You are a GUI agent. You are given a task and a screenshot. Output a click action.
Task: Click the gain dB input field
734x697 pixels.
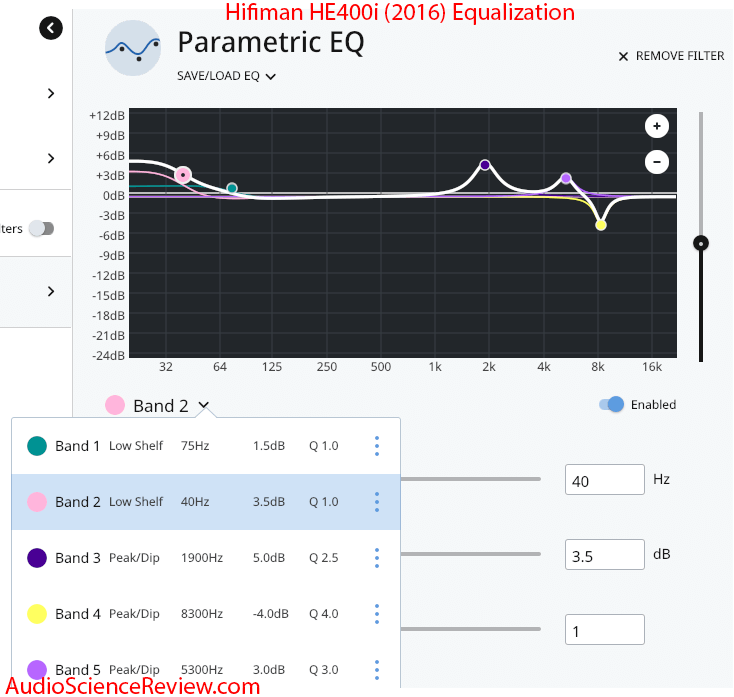pos(605,555)
